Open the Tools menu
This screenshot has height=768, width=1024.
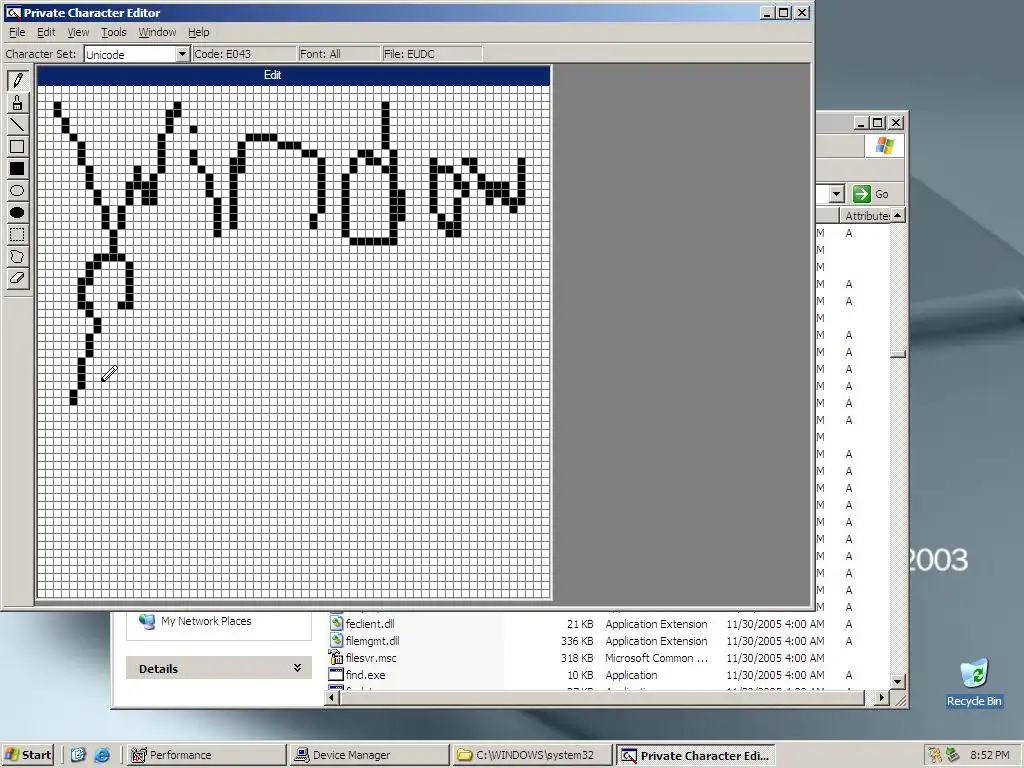pos(113,32)
